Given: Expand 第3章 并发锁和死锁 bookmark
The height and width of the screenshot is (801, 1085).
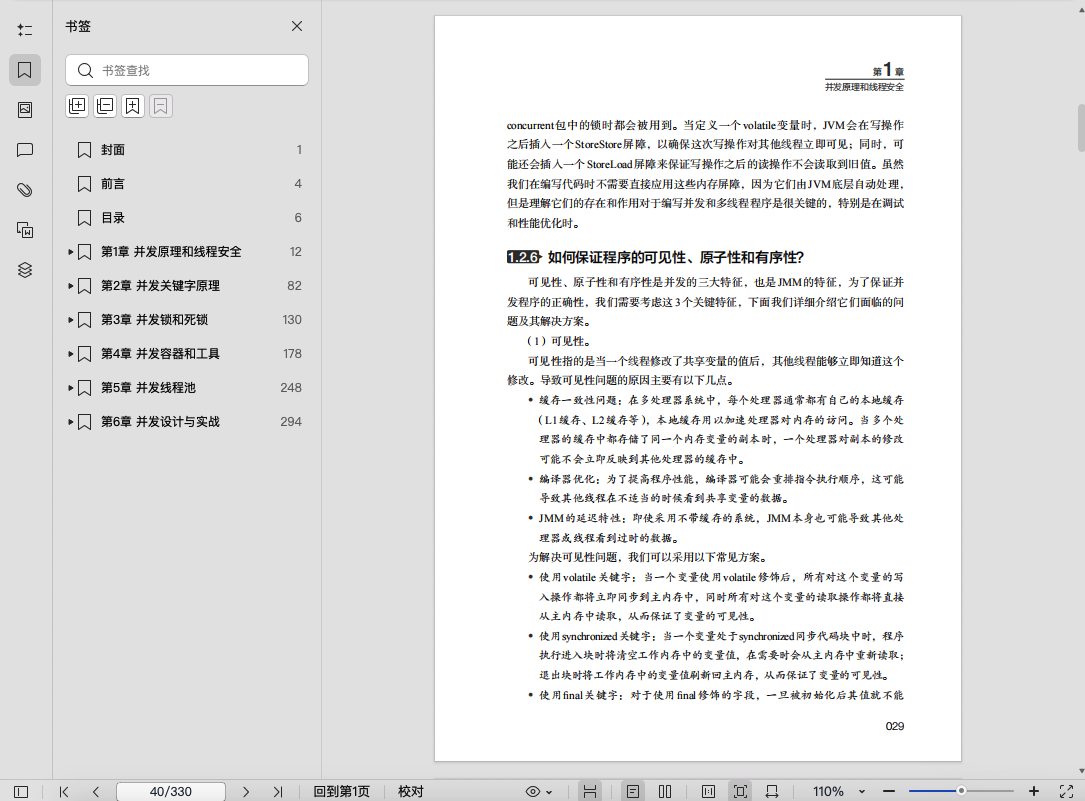Looking at the screenshot, I should tap(71, 320).
